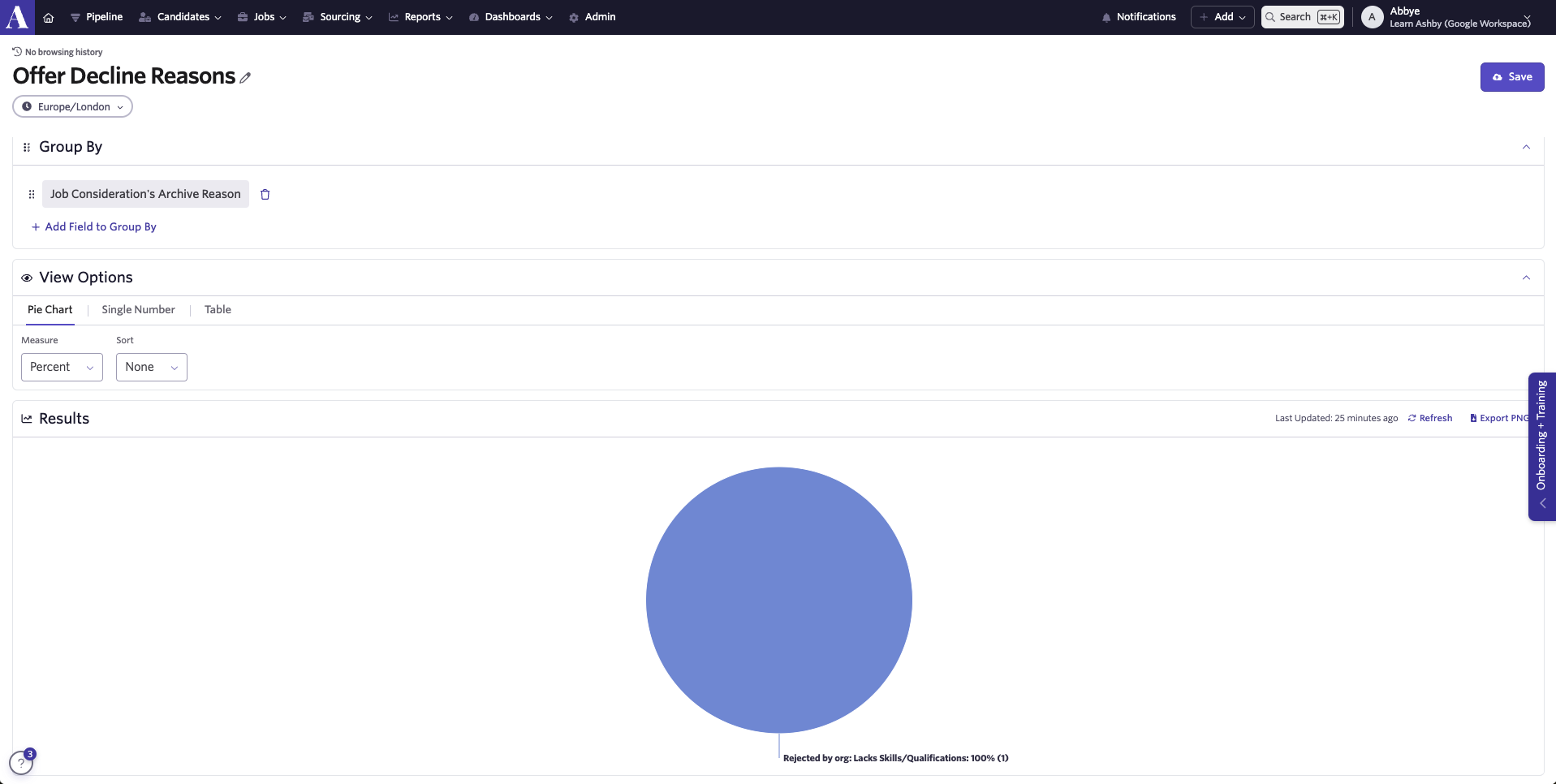Click the browsing history clock icon
The width and height of the screenshot is (1556, 784).
17,52
